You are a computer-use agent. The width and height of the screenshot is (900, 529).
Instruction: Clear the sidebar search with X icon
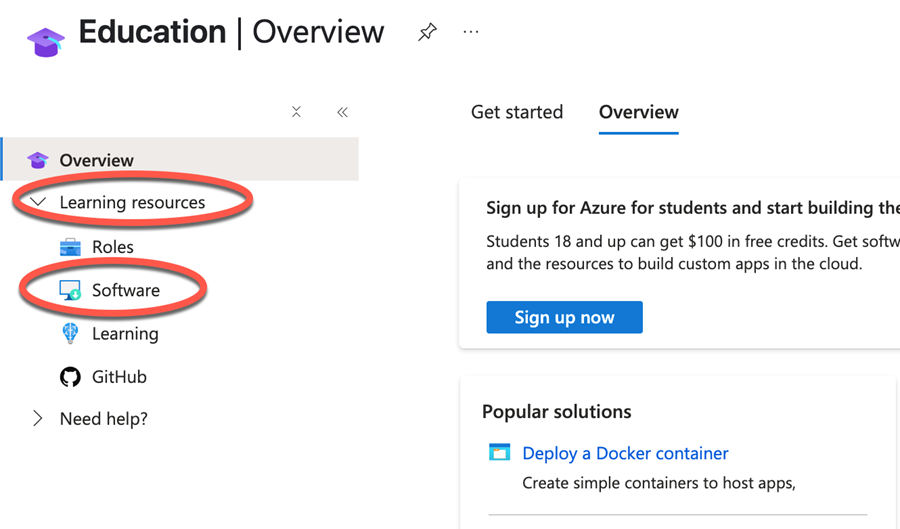coord(296,111)
